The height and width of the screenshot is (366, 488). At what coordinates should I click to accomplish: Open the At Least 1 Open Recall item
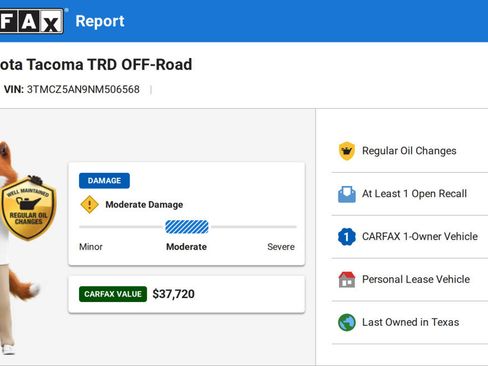[x=410, y=194]
